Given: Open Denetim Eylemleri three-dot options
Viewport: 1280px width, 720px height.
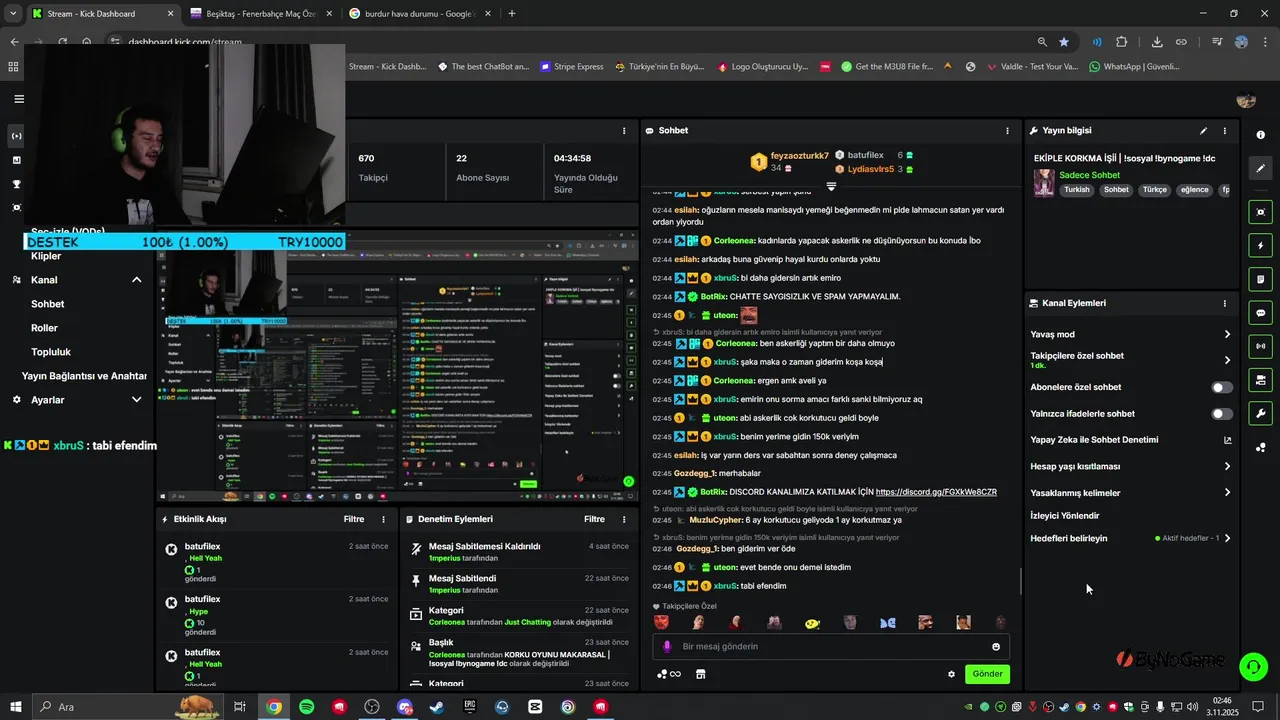Looking at the screenshot, I should (x=624, y=519).
